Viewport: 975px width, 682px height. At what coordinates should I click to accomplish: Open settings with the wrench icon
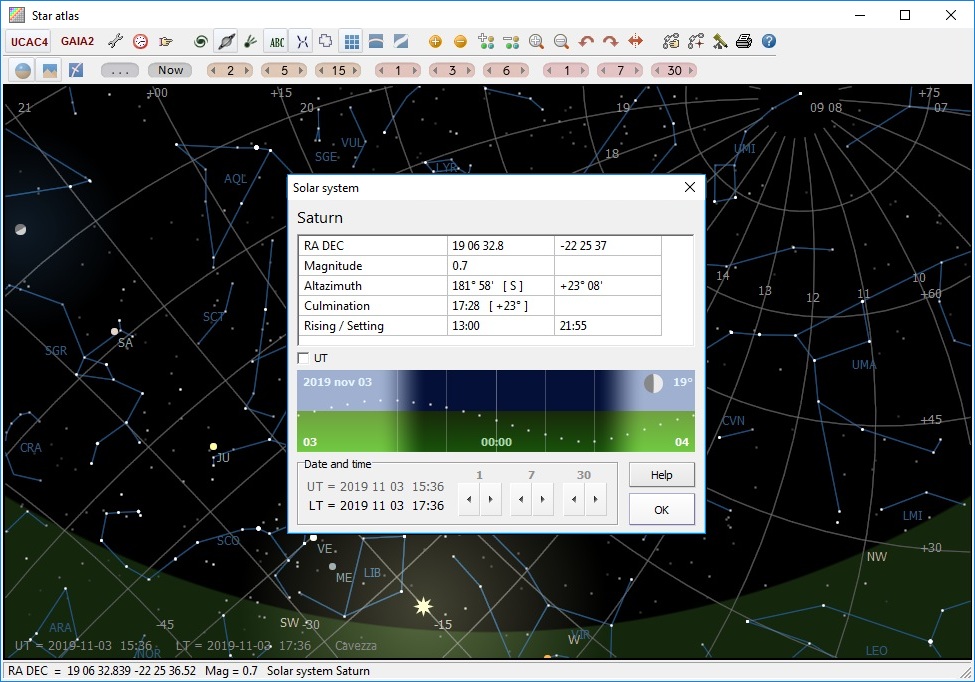pos(115,42)
